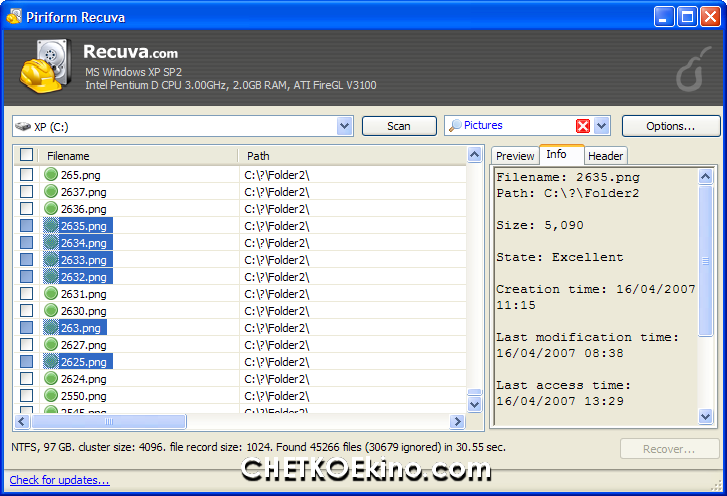Check the box for 2636.png

(26, 209)
